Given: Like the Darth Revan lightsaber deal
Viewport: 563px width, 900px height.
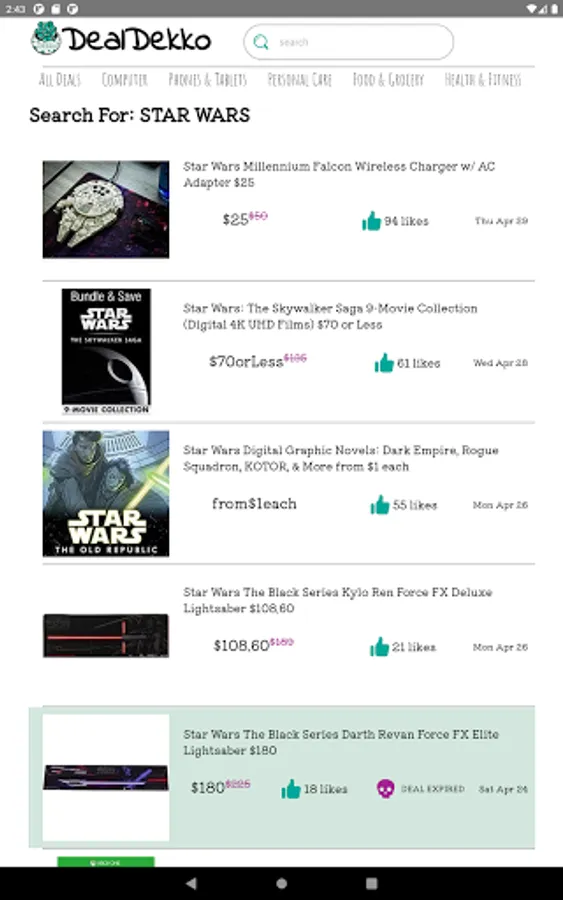Looking at the screenshot, I should coord(291,789).
